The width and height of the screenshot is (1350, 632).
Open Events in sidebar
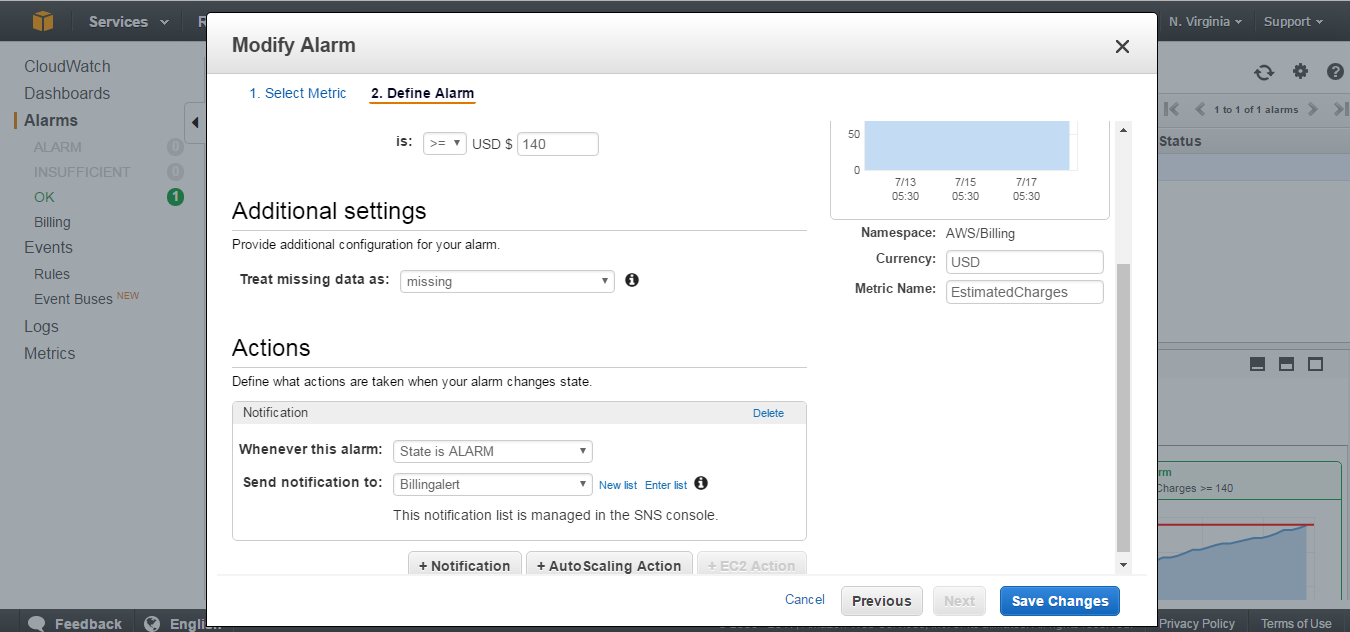(x=48, y=247)
